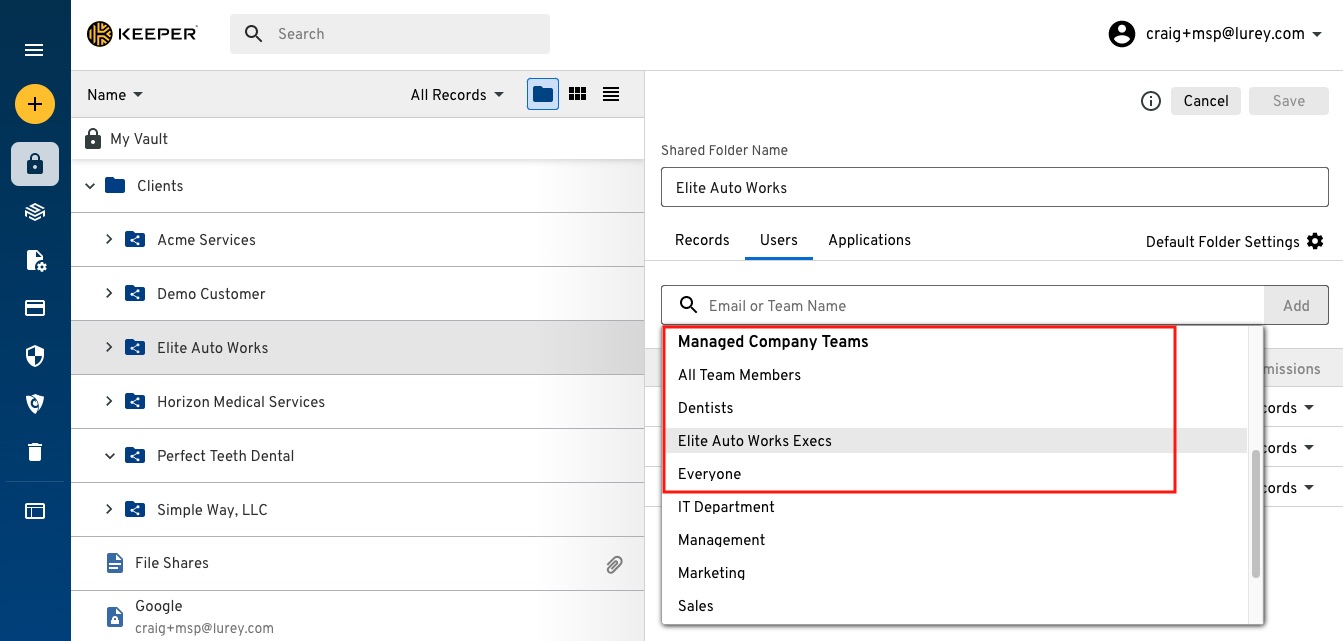Select the Elite Auto Works folder name
This screenshot has width=1343, height=641.
click(x=213, y=348)
